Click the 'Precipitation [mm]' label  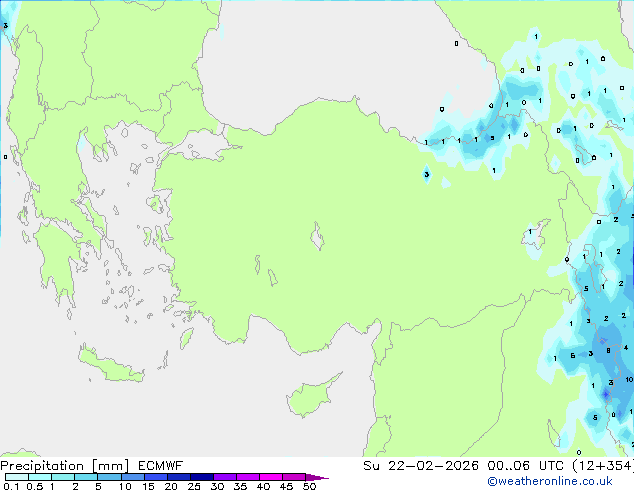pos(65,466)
